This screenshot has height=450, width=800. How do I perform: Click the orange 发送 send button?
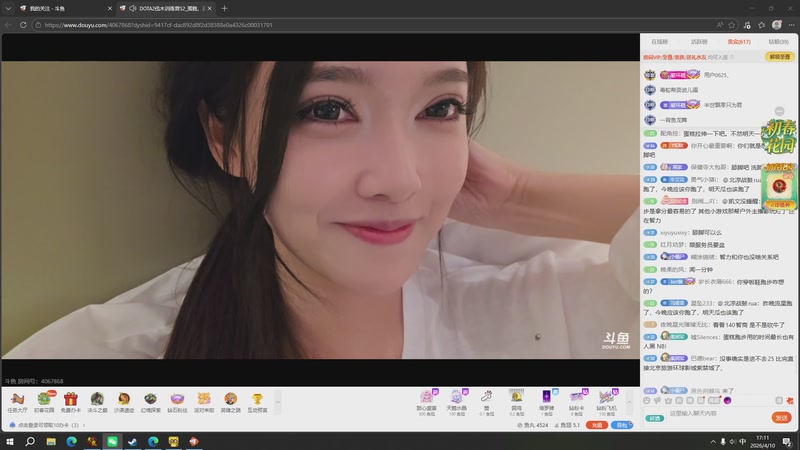(781, 417)
